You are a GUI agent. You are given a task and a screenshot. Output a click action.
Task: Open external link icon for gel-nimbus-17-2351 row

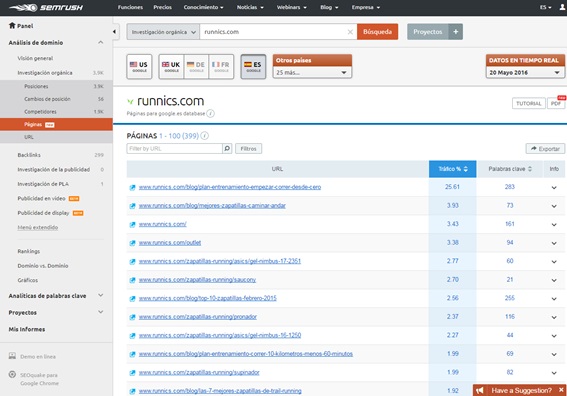pyautogui.click(x=132, y=261)
